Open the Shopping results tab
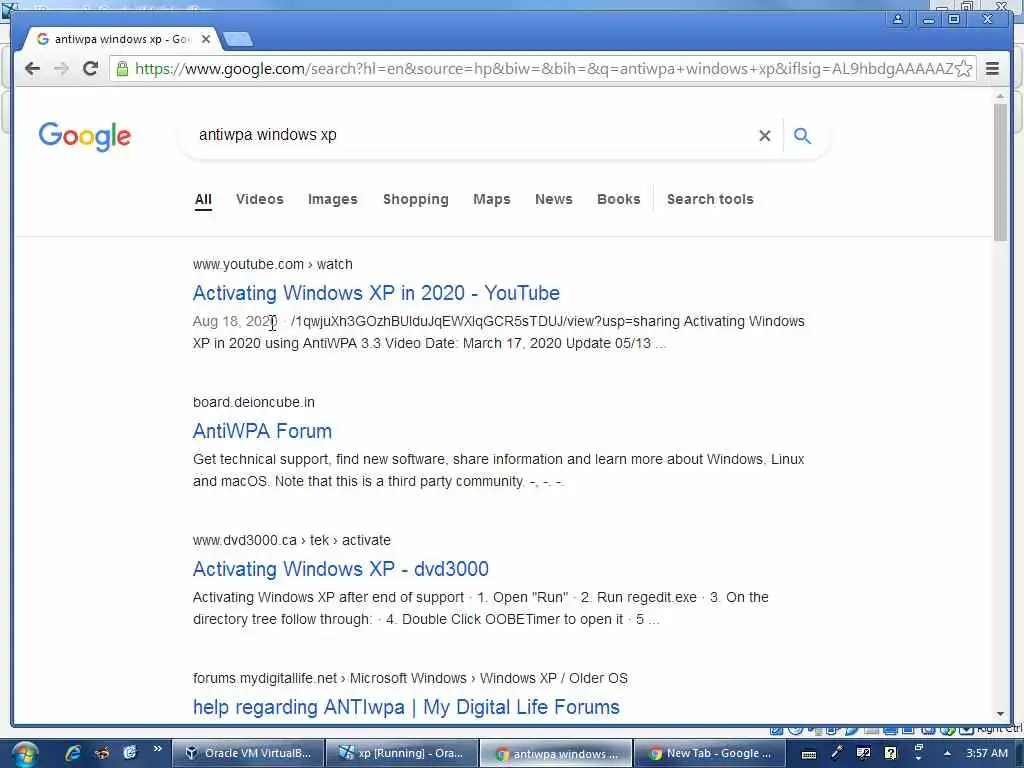The height and width of the screenshot is (768, 1024). 416,199
